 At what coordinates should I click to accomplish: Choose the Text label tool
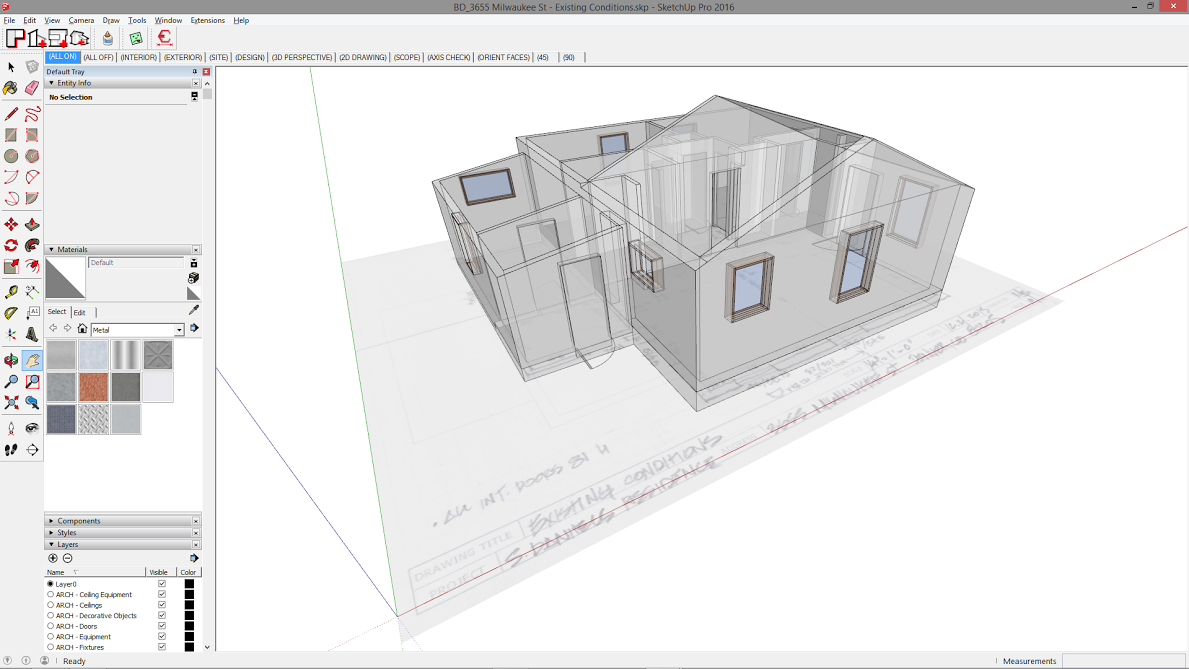point(32,313)
